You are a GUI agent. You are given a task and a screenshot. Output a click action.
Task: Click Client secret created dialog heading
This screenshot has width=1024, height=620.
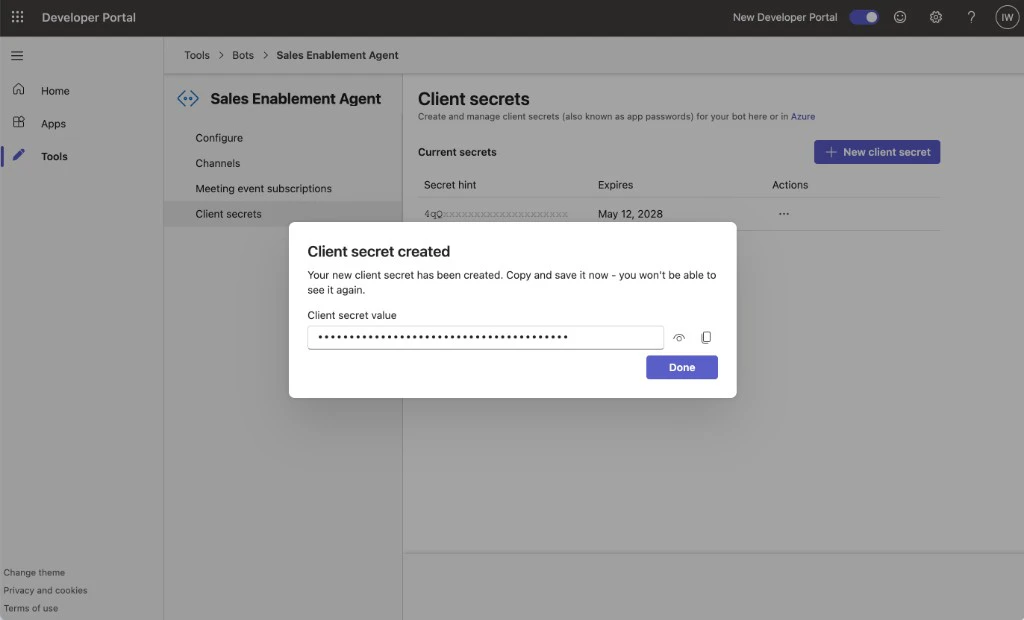point(379,252)
